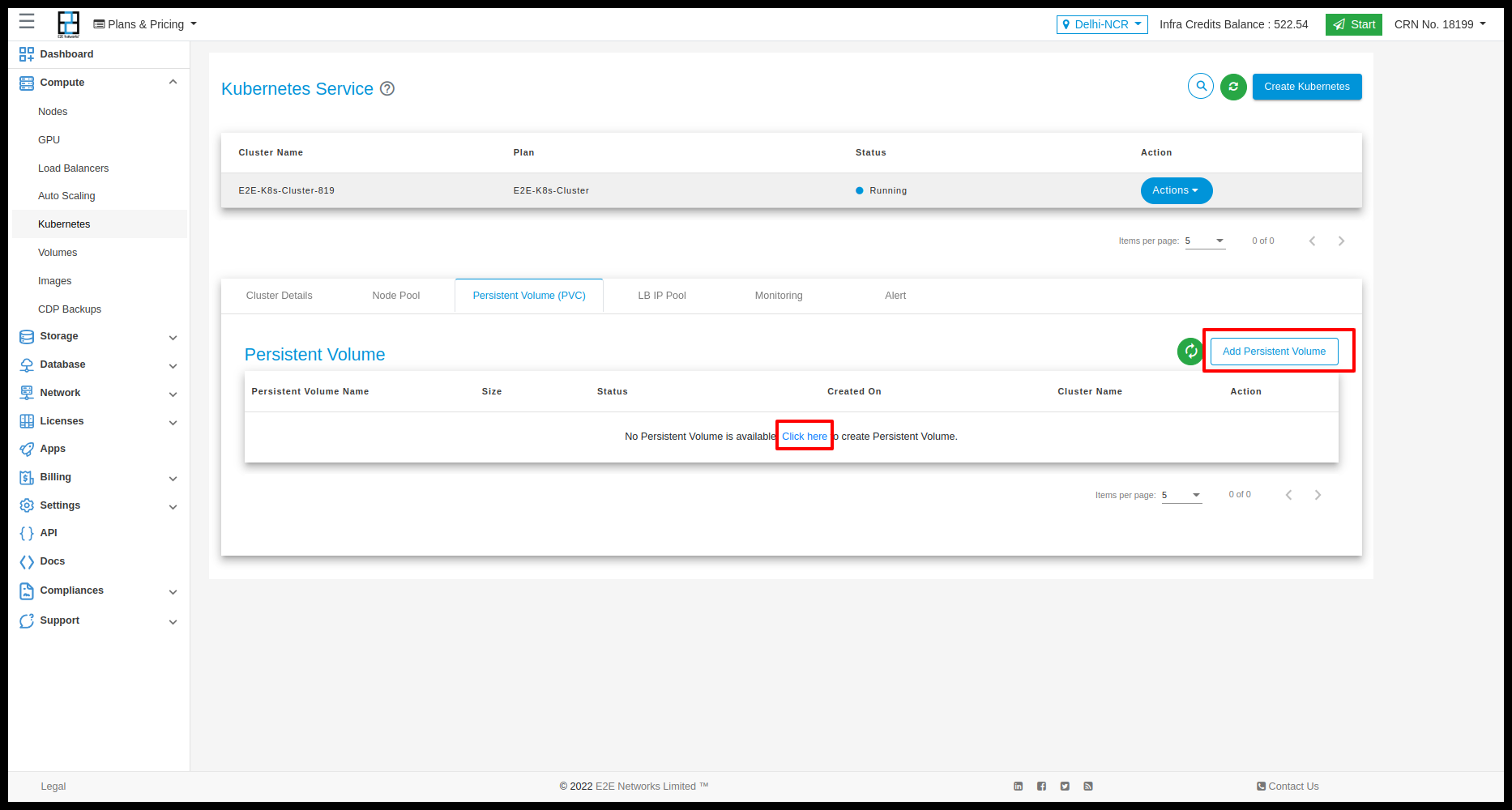The height and width of the screenshot is (810, 1512).
Task: Click the Create Kubernetes button
Action: point(1307,87)
